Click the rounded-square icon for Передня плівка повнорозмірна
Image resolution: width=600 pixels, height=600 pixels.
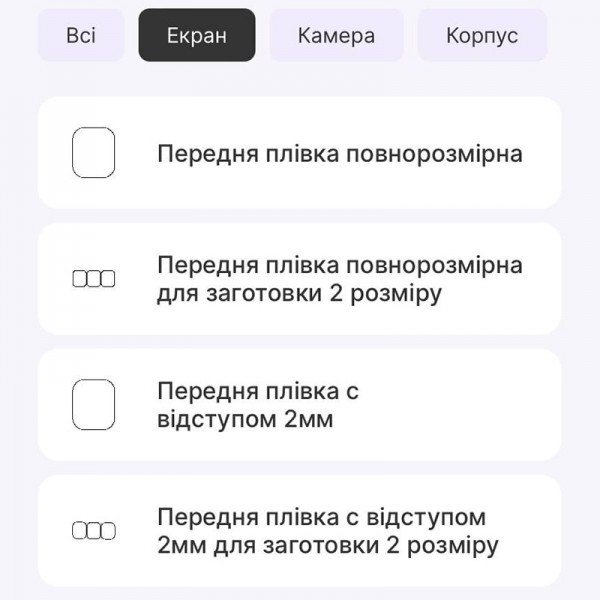tap(94, 153)
